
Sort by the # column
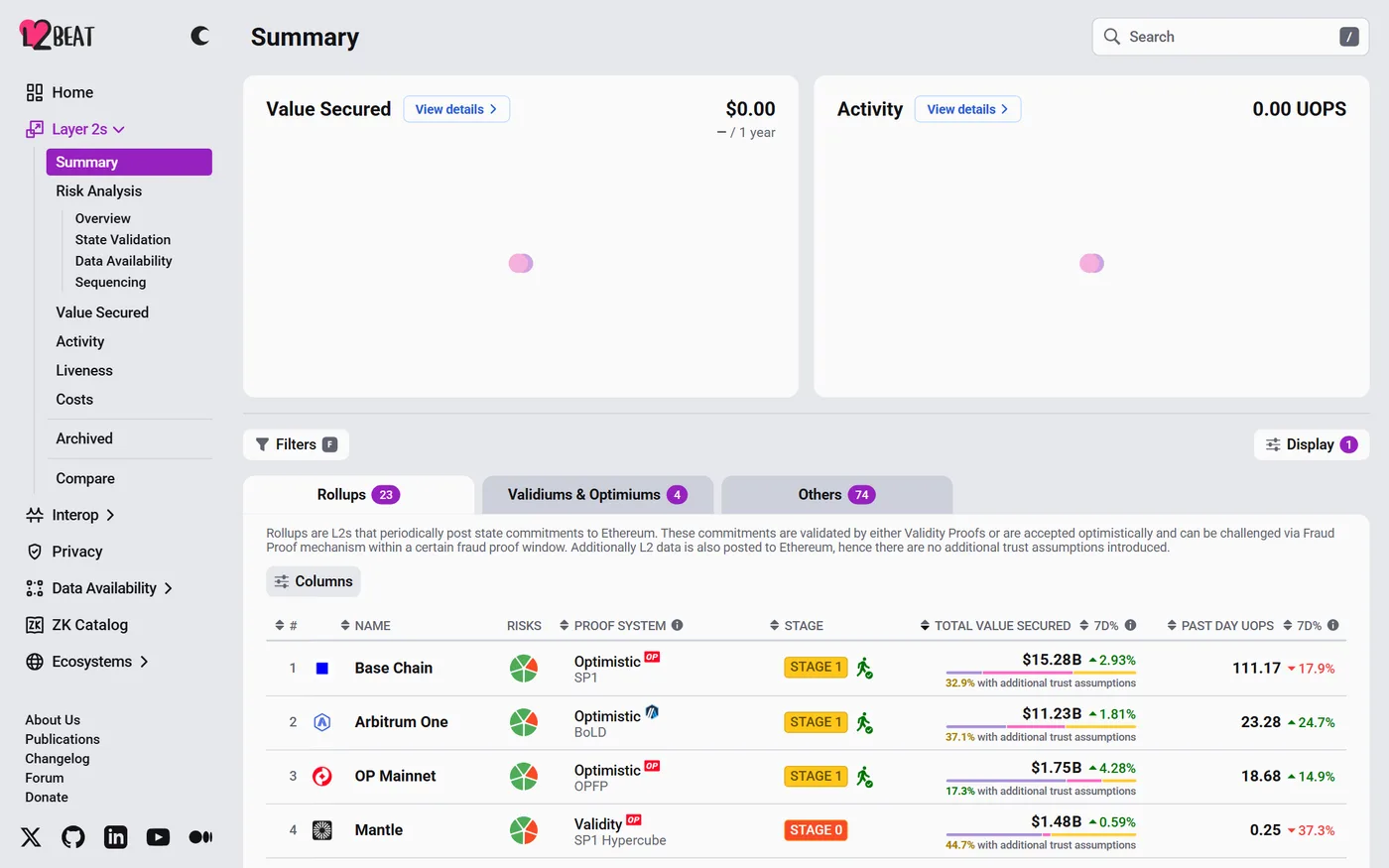[x=286, y=626]
